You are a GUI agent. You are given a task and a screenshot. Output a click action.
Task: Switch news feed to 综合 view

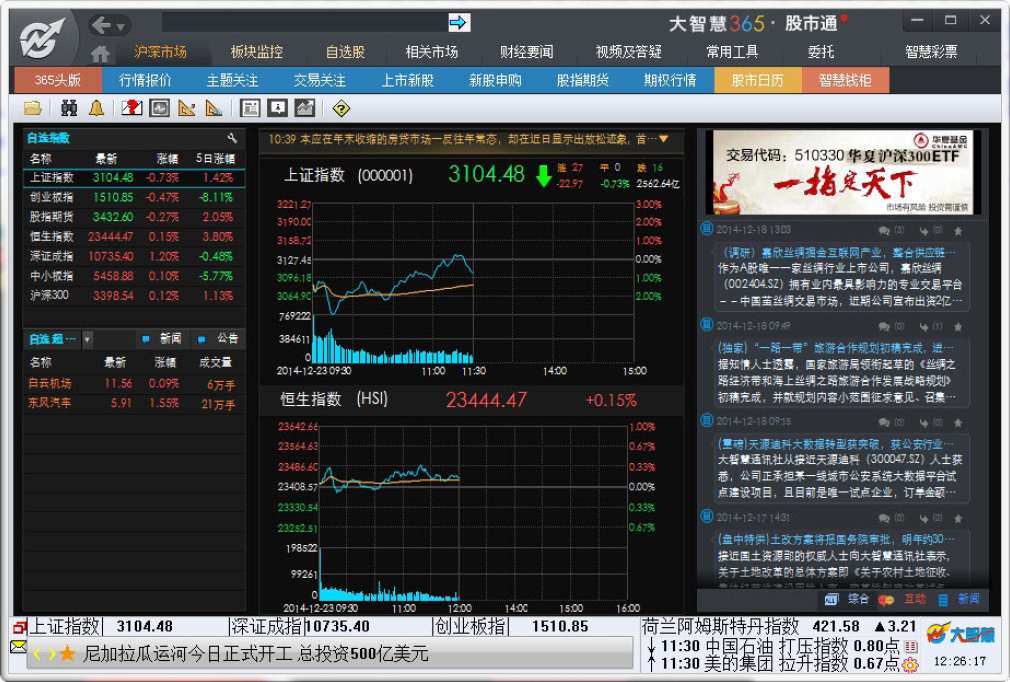[x=847, y=600]
